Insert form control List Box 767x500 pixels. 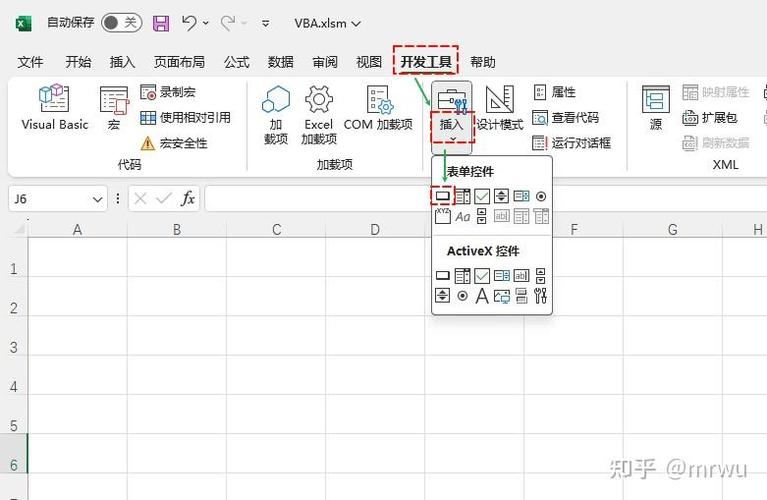click(x=521, y=196)
